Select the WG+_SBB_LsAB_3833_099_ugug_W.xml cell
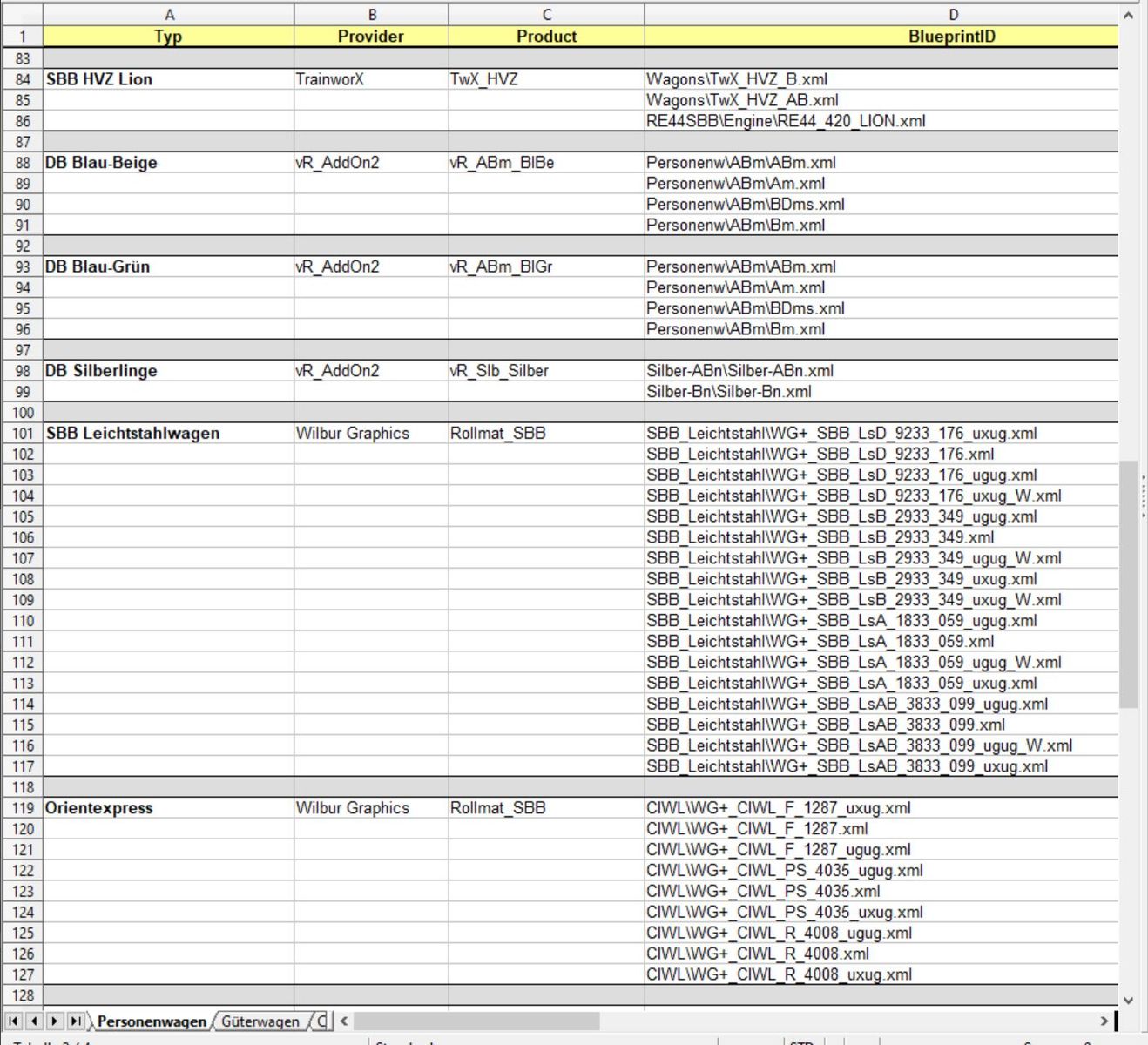 click(x=881, y=745)
